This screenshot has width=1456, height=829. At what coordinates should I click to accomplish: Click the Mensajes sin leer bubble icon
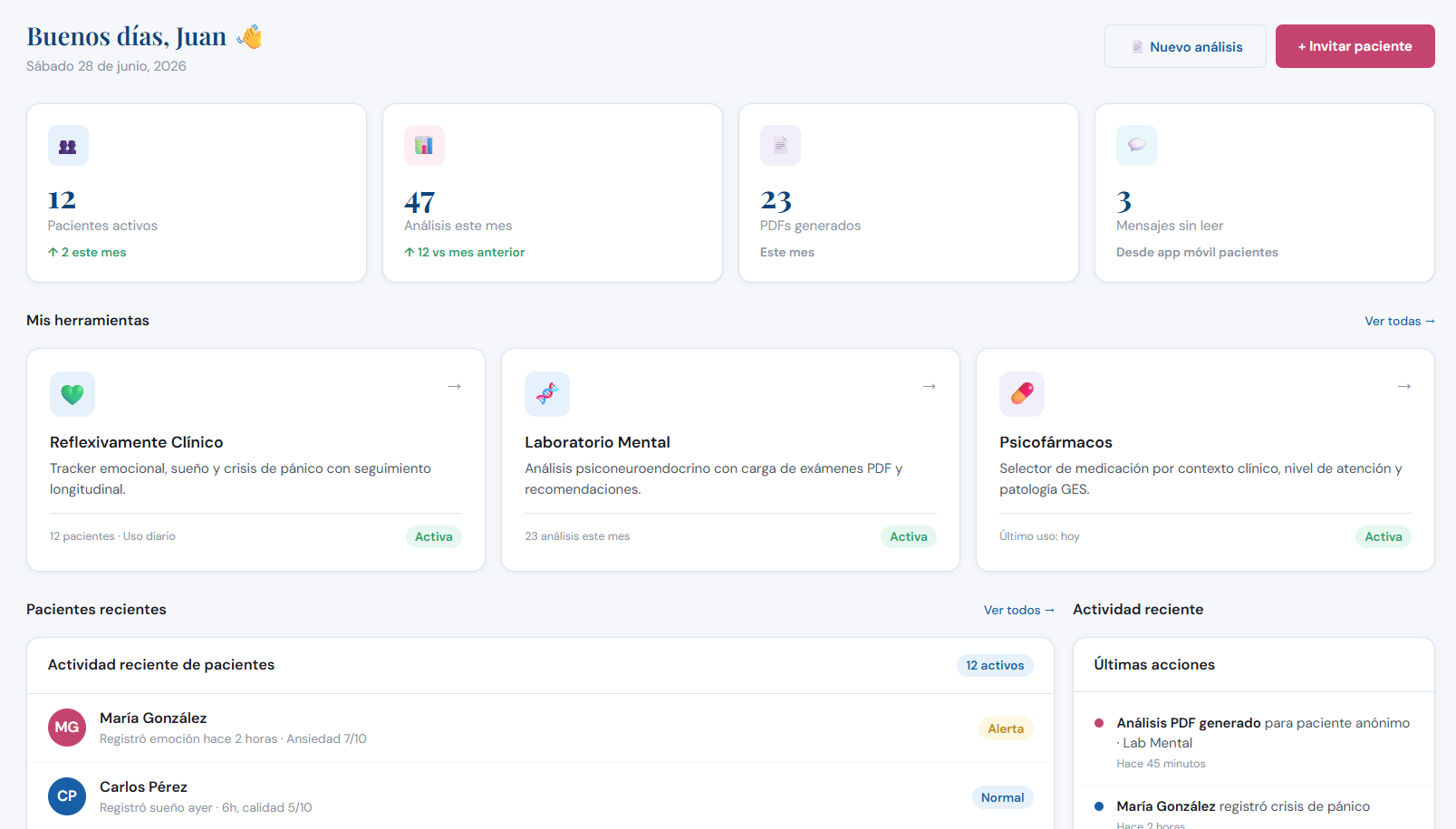click(1136, 145)
